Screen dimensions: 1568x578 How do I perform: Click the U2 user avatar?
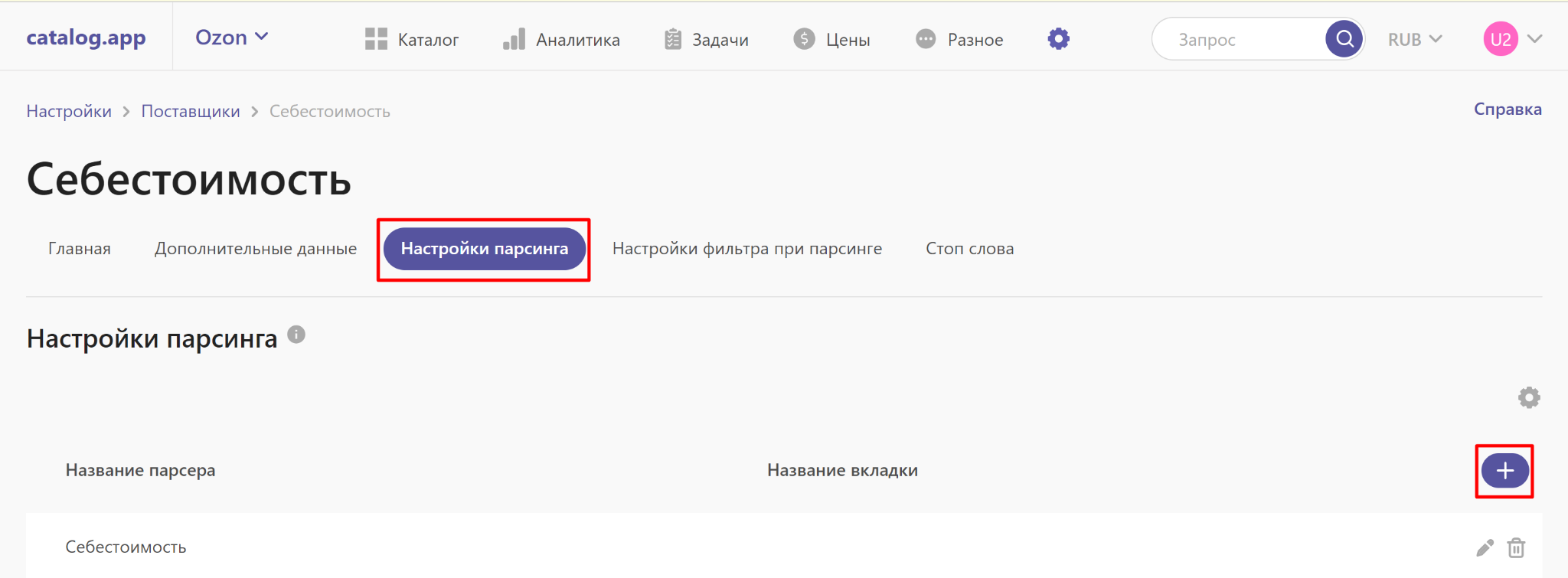coord(1500,39)
